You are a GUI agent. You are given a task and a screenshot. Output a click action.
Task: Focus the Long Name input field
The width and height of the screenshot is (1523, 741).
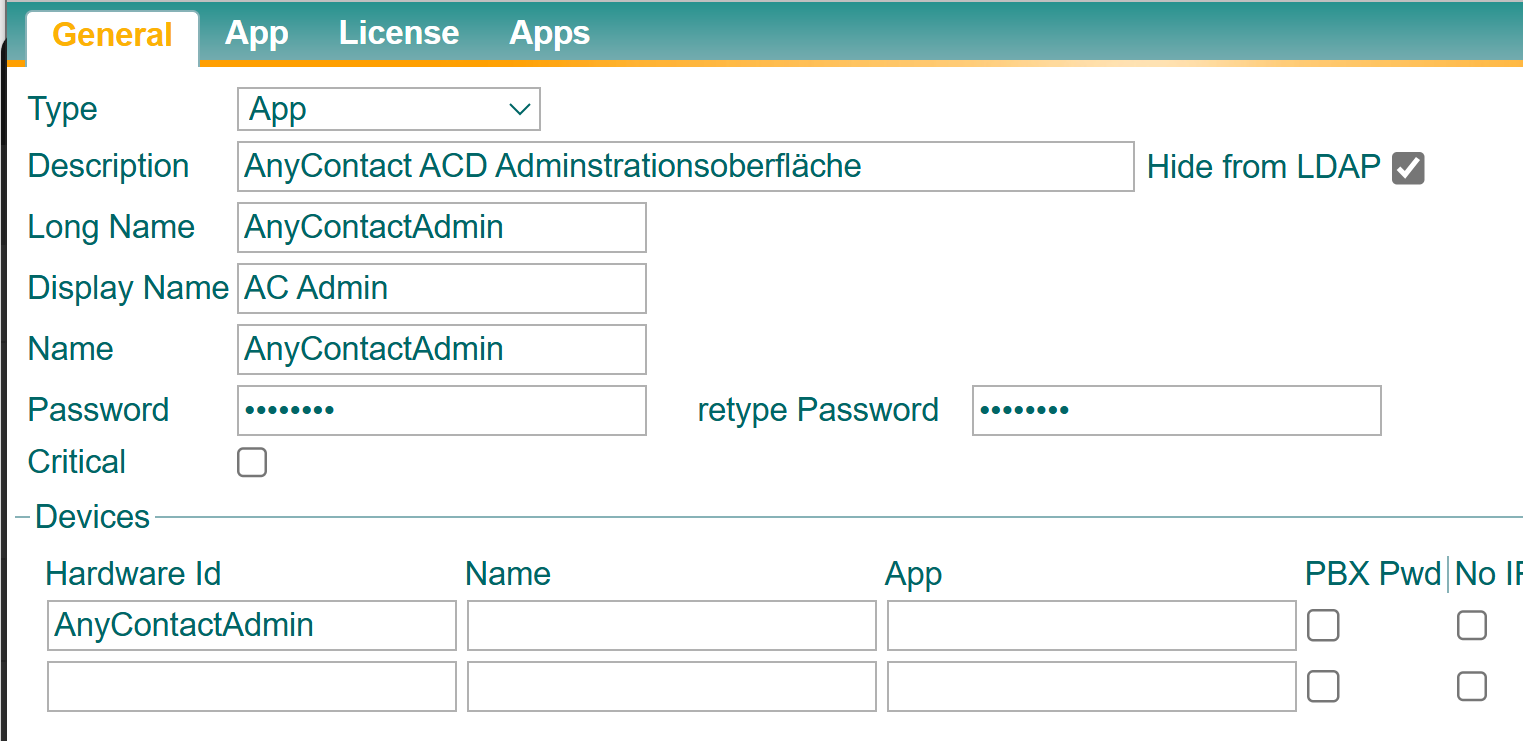pyautogui.click(x=441, y=227)
